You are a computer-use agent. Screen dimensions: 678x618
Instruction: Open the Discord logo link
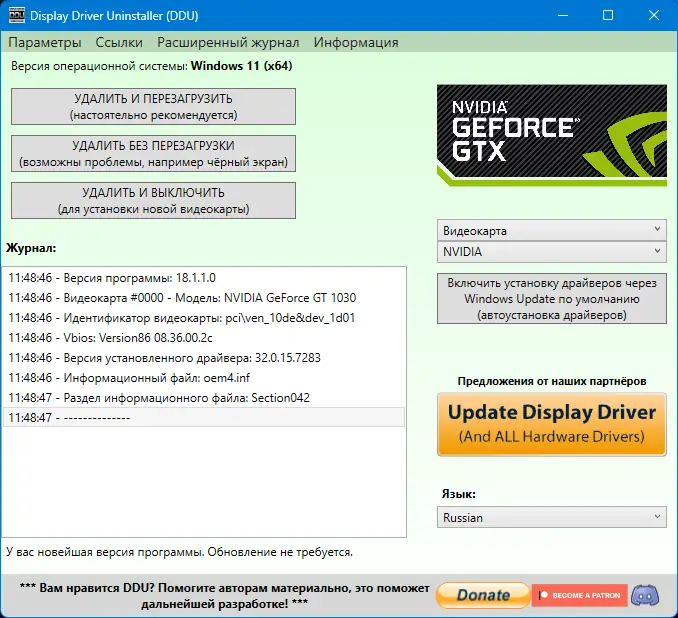pyautogui.click(x=645, y=595)
